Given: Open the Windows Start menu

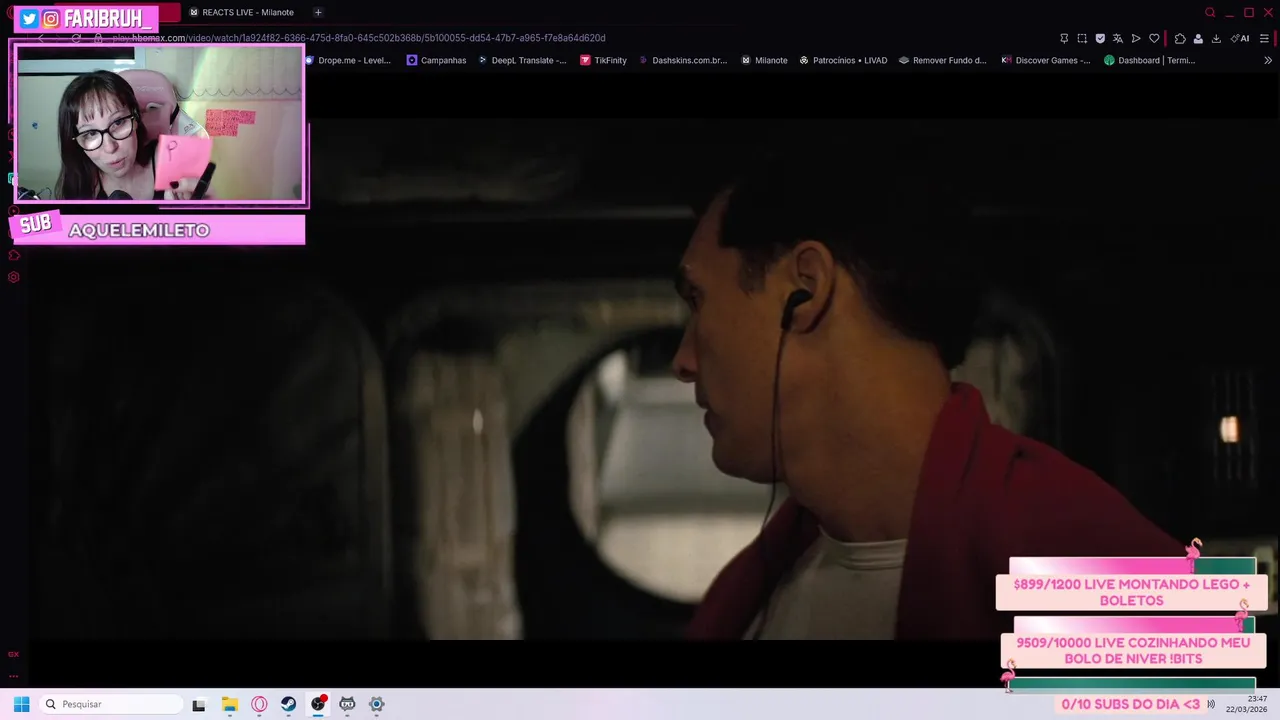Looking at the screenshot, I should pyautogui.click(x=21, y=704).
